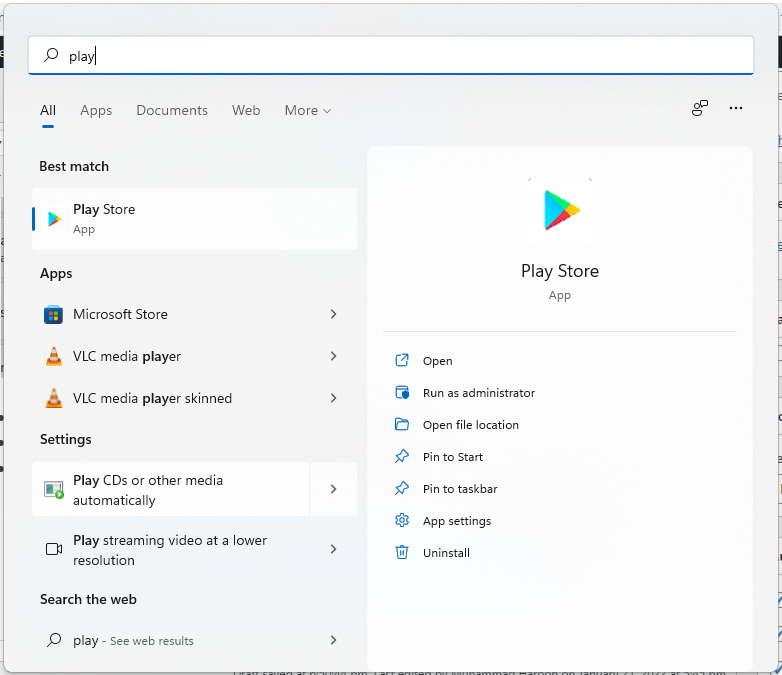782x675 pixels.
Task: Click the VLC media player skinned icon
Action: click(54, 398)
